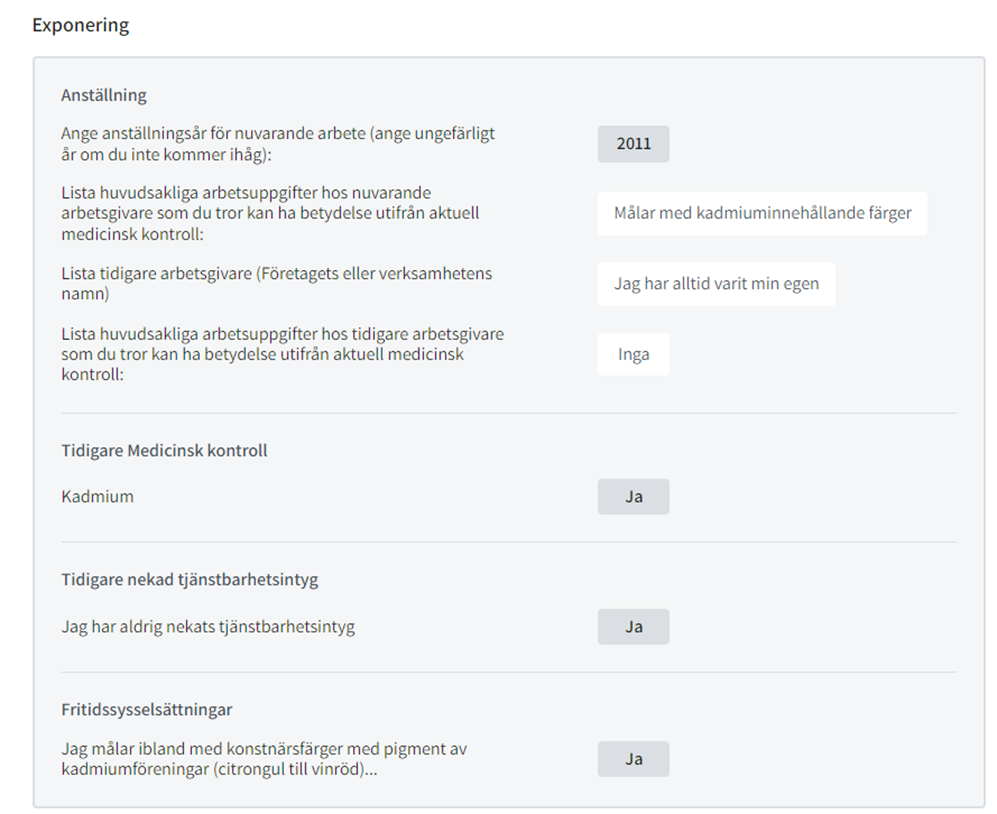Click question about tasks at tidigare arbetsgivare
This screenshot has height=814, width=997.
(282, 354)
